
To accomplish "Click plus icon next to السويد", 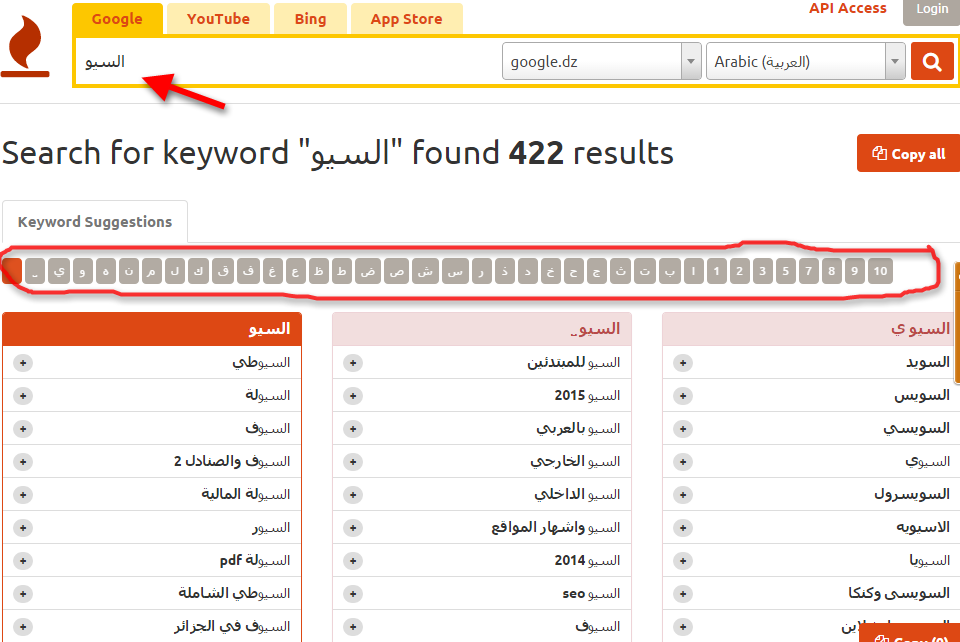I will [x=683, y=363].
